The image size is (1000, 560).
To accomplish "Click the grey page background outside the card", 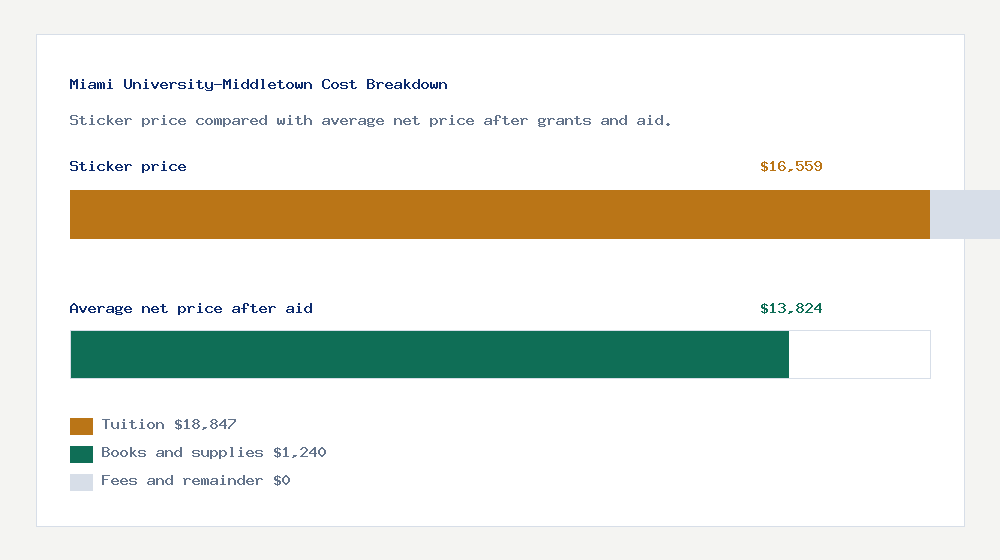I will coord(500,545).
